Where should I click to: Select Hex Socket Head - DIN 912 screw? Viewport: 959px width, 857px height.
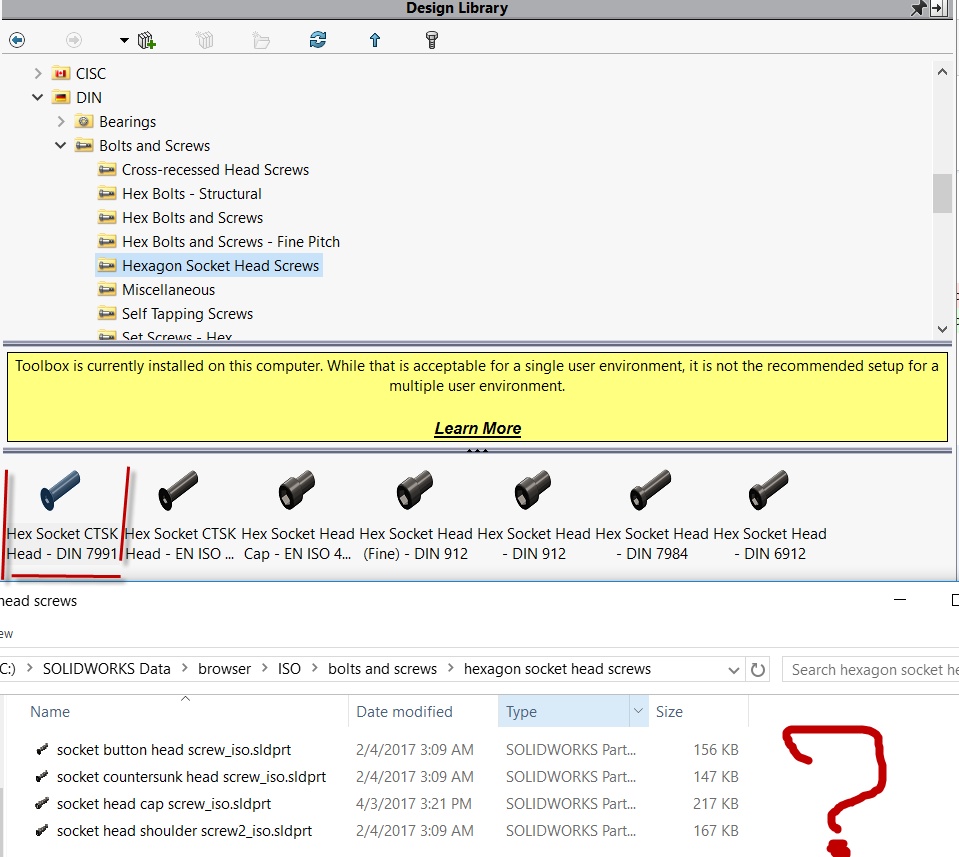point(534,517)
